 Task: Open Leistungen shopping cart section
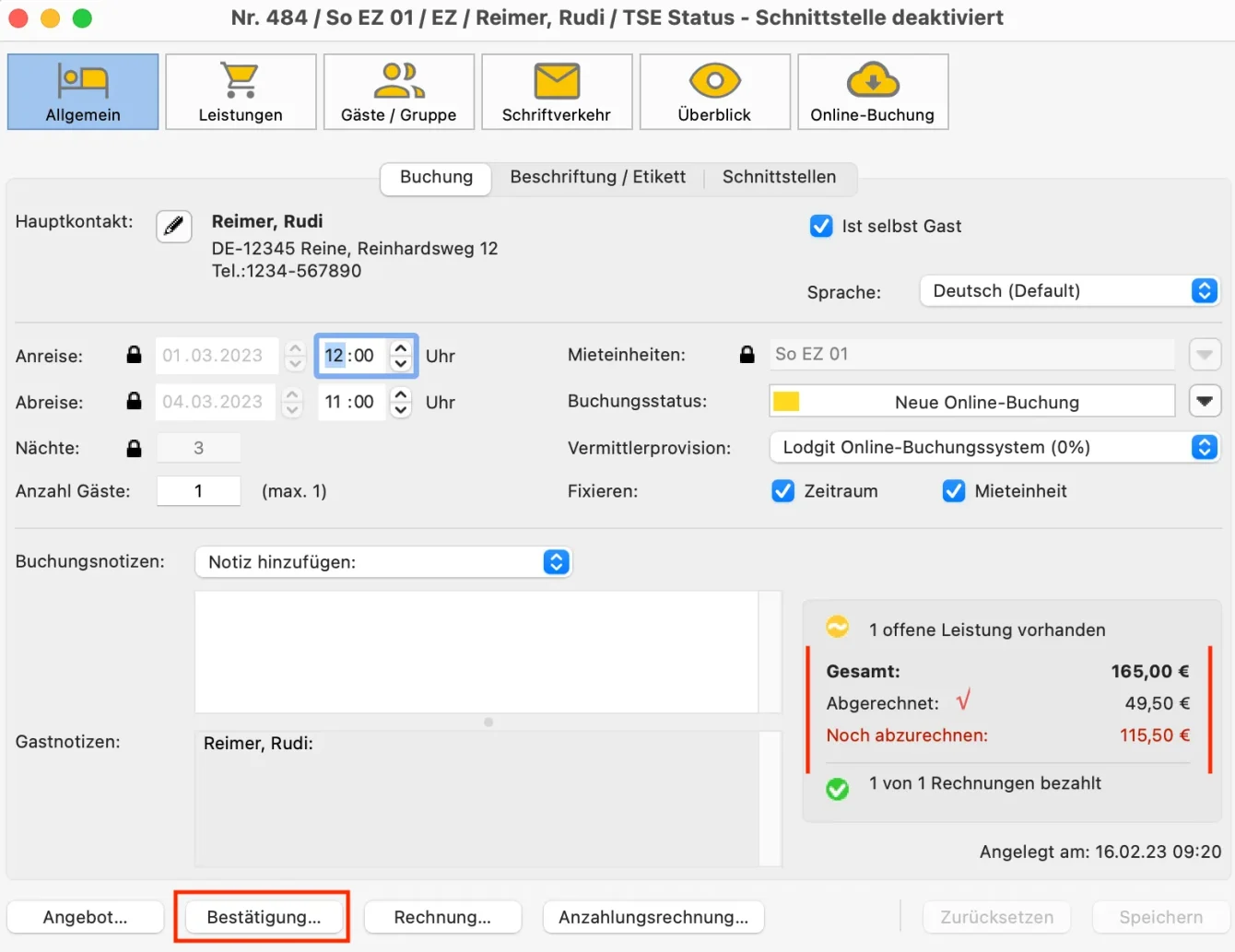point(241,91)
